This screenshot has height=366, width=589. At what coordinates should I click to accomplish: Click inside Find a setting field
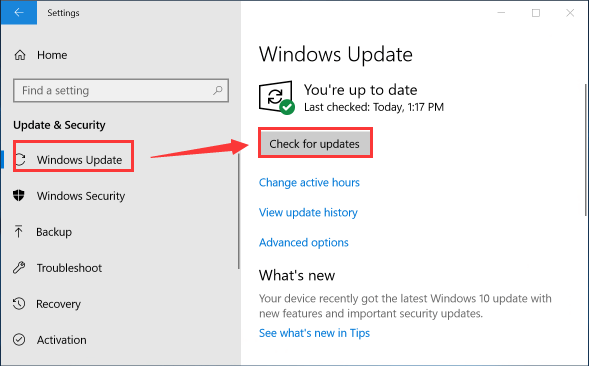tap(121, 90)
